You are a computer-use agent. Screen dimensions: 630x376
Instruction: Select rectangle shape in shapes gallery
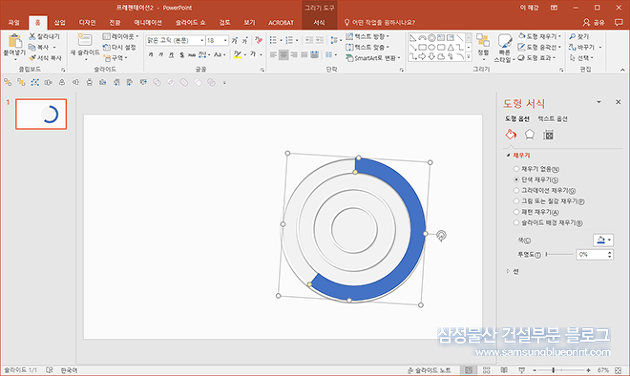(x=422, y=47)
